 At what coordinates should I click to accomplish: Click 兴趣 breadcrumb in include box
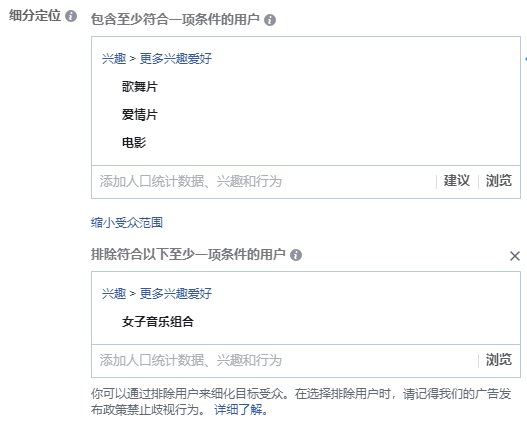click(114, 59)
